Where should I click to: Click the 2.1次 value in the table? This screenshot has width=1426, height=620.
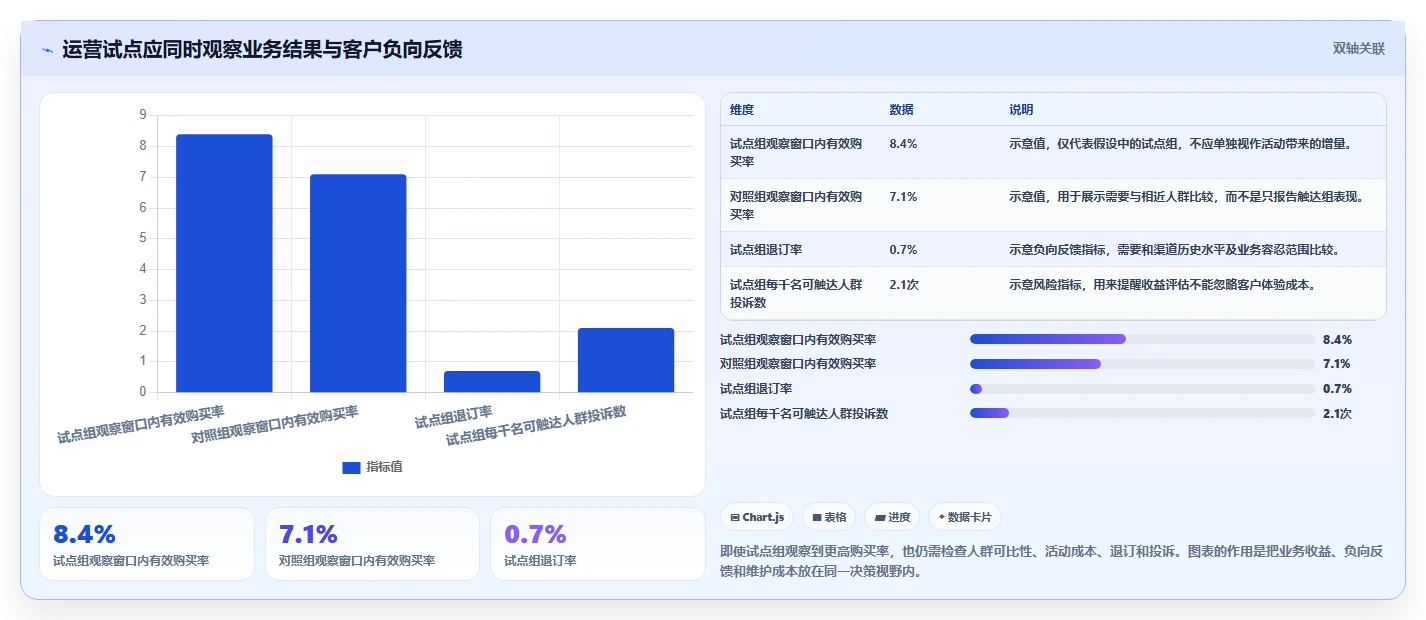(904, 285)
